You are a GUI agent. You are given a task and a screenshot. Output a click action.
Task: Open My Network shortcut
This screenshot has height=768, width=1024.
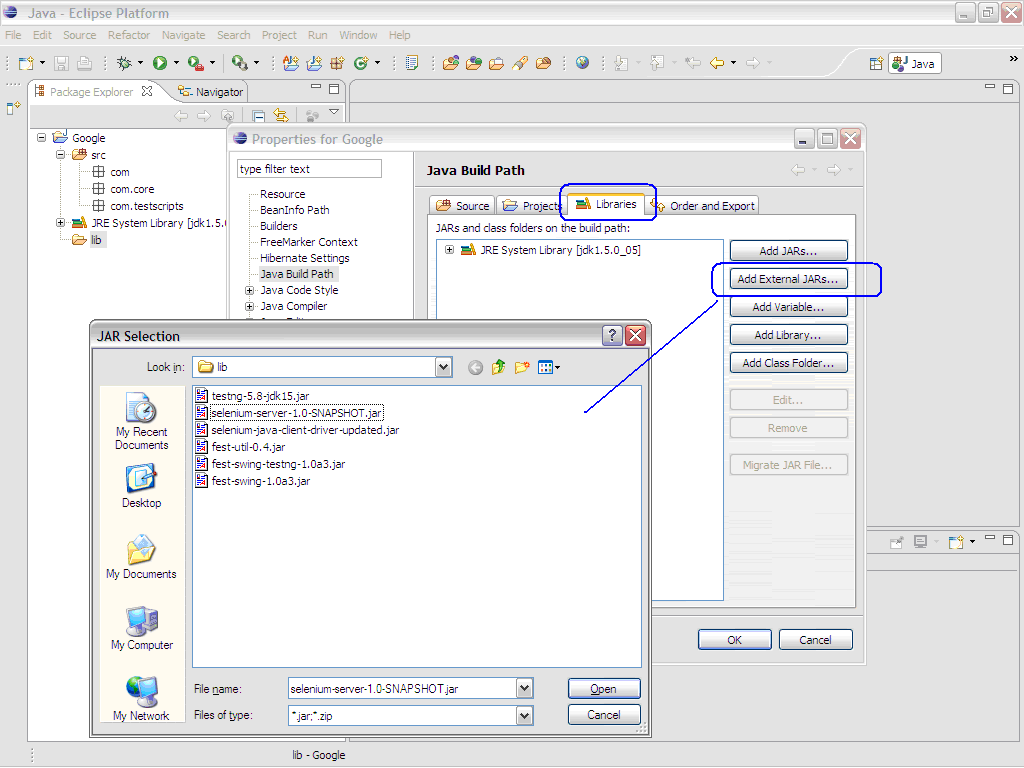142,699
